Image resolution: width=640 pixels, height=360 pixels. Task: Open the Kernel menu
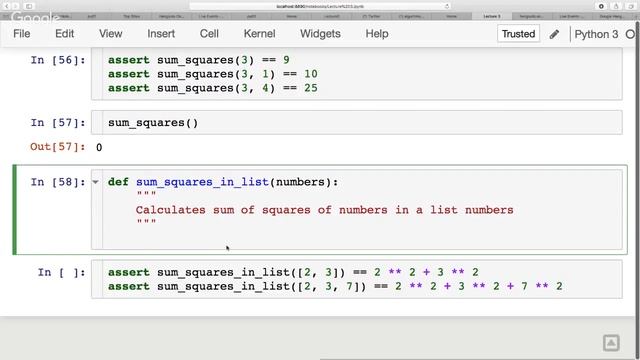click(259, 34)
